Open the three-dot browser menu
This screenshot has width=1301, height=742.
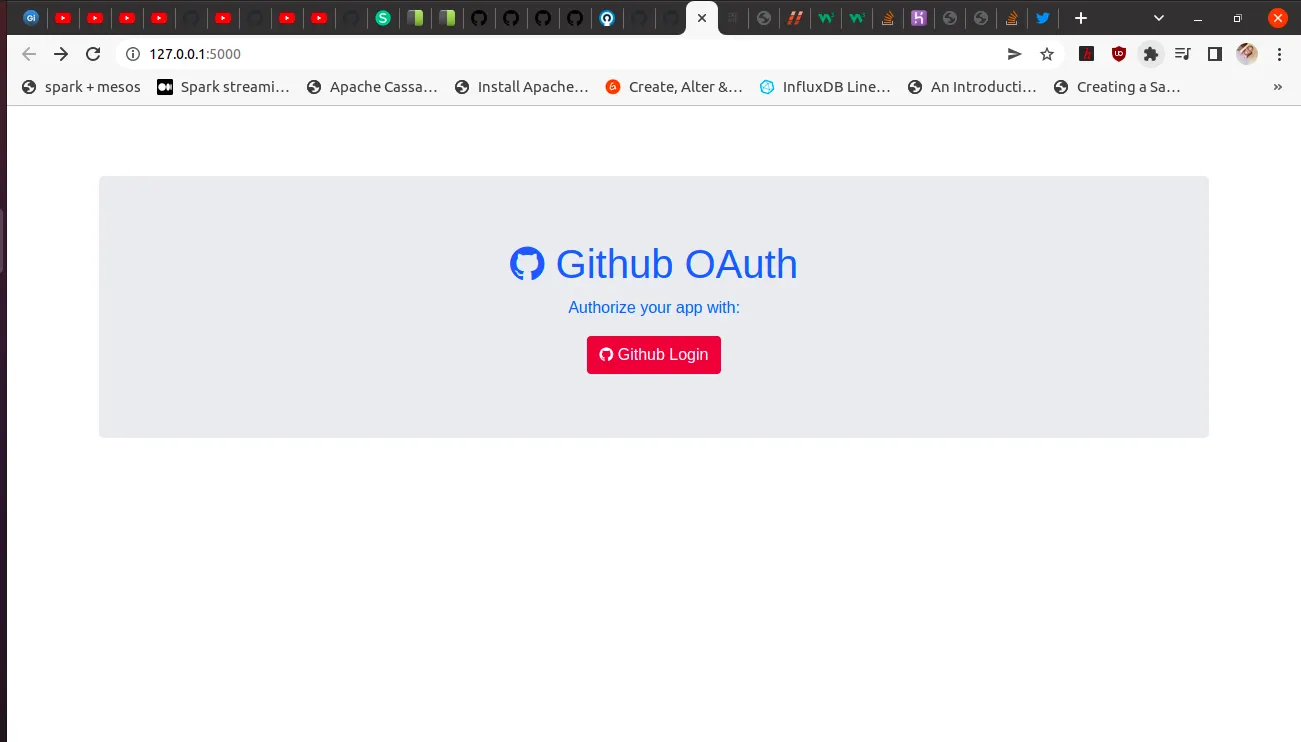click(1280, 54)
